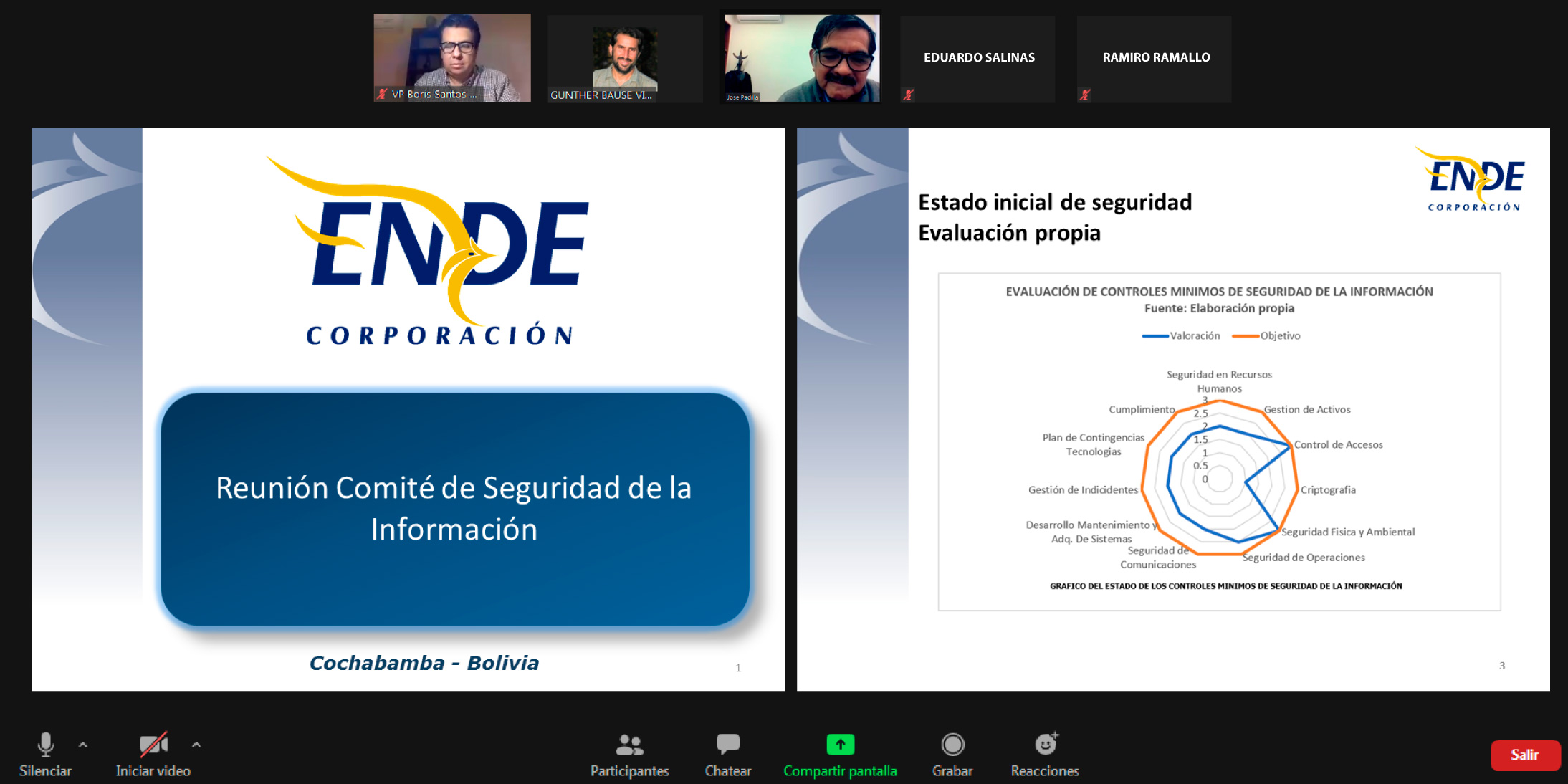1568x784 pixels.
Task: Click the microphone Silenciar icon
Action: coord(45,745)
